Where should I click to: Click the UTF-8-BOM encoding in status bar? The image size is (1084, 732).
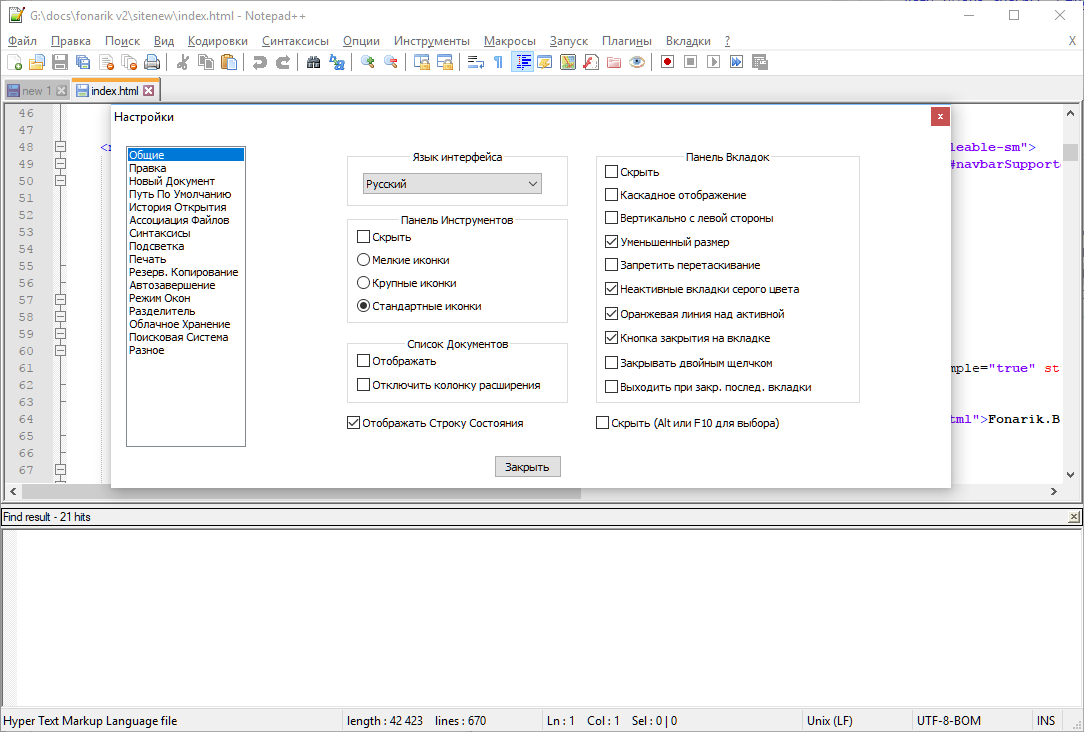[948, 721]
